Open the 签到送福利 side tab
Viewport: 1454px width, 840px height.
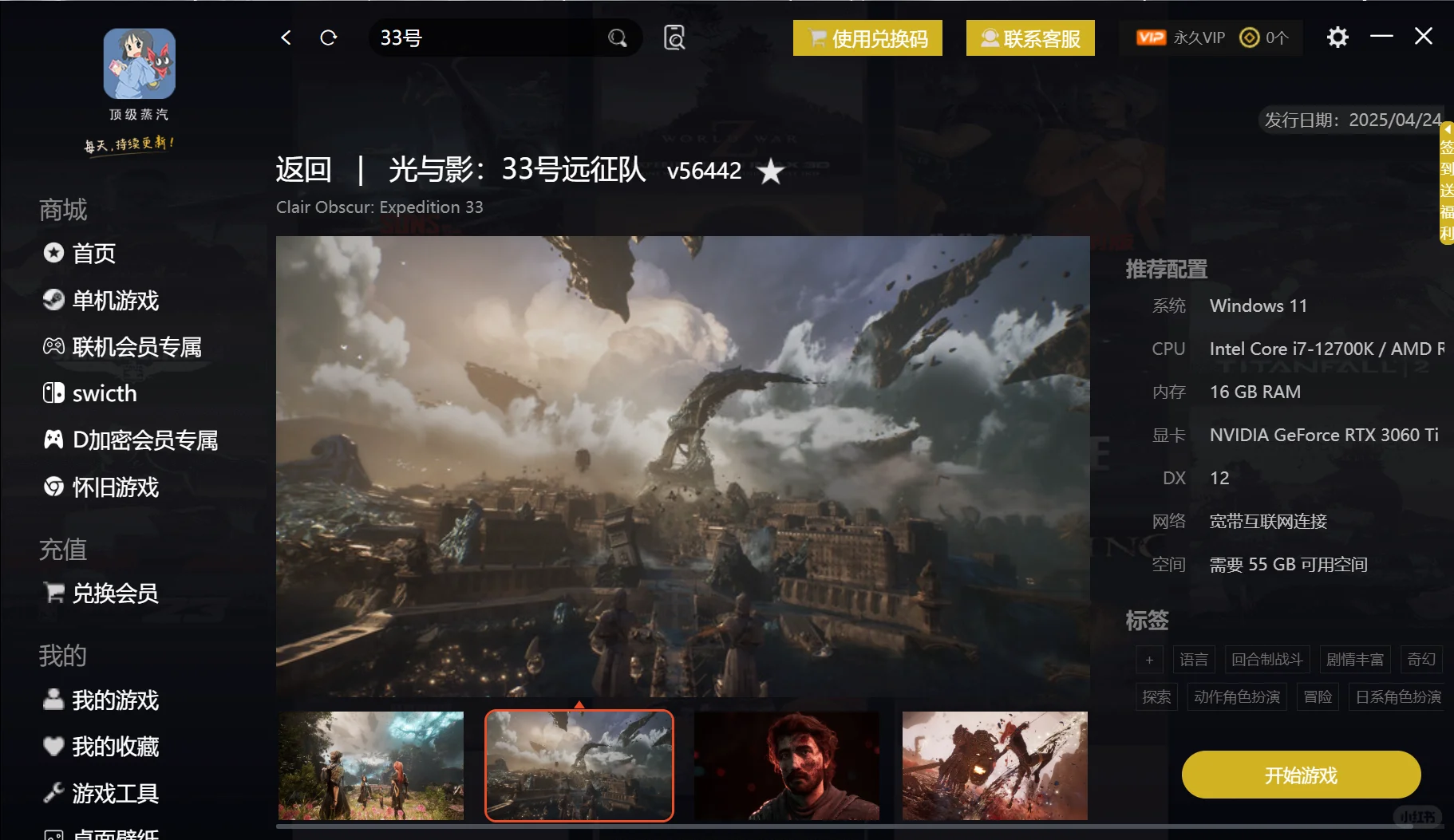tap(1446, 183)
